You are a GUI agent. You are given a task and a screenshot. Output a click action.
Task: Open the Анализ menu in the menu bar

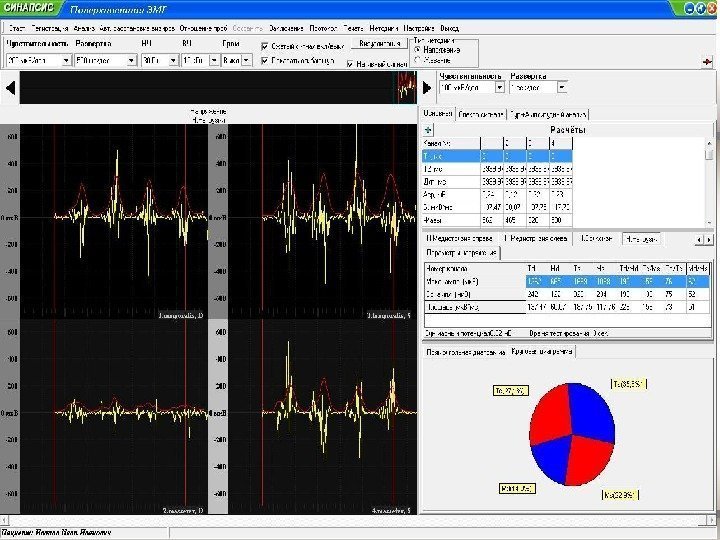[x=83, y=29]
